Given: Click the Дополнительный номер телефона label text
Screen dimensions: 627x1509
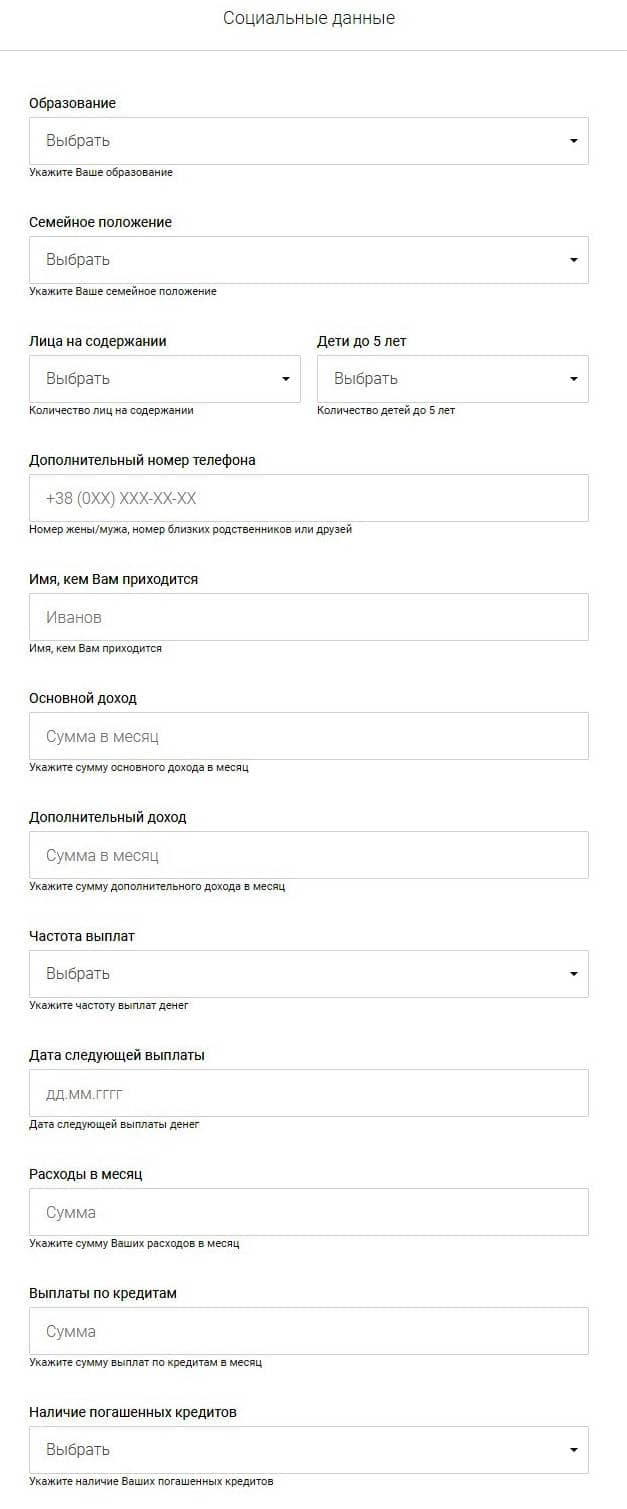Looking at the screenshot, I should 142,460.
